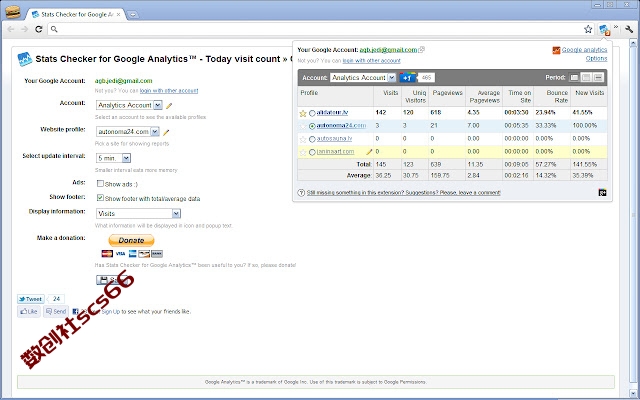Viewport: 640px width, 400px height.
Task: Select the third Period icon
Action: coord(598,78)
